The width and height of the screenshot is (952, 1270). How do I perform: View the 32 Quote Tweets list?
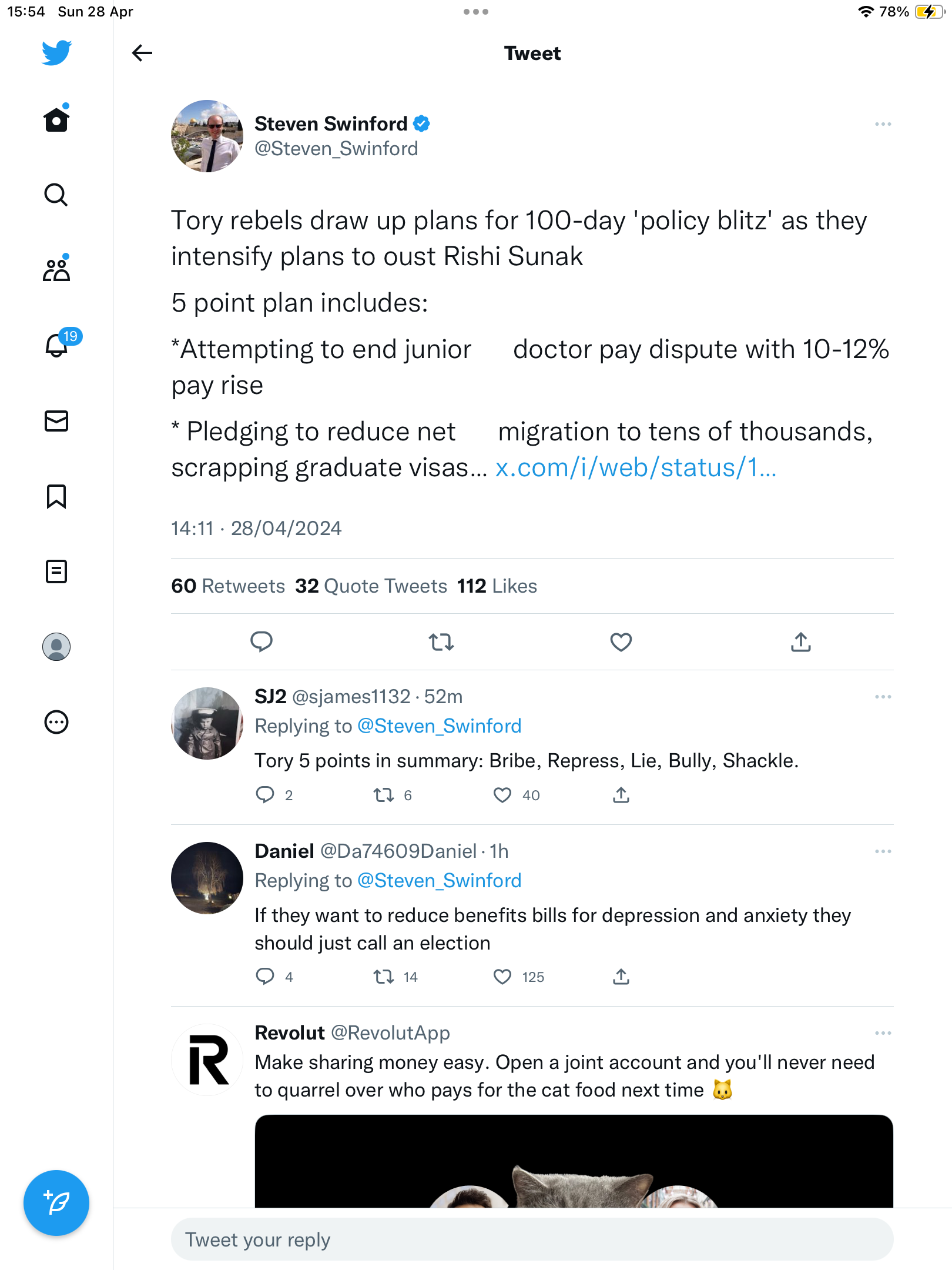point(371,586)
